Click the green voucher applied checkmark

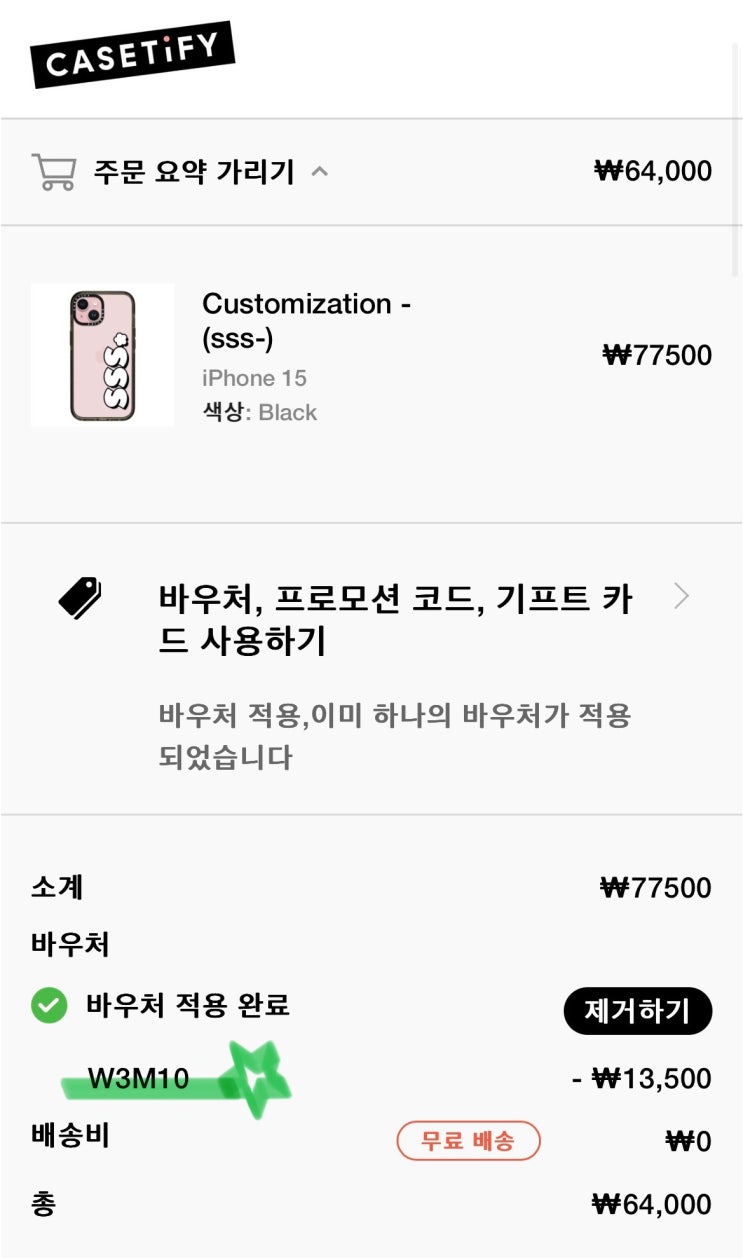click(x=49, y=1006)
